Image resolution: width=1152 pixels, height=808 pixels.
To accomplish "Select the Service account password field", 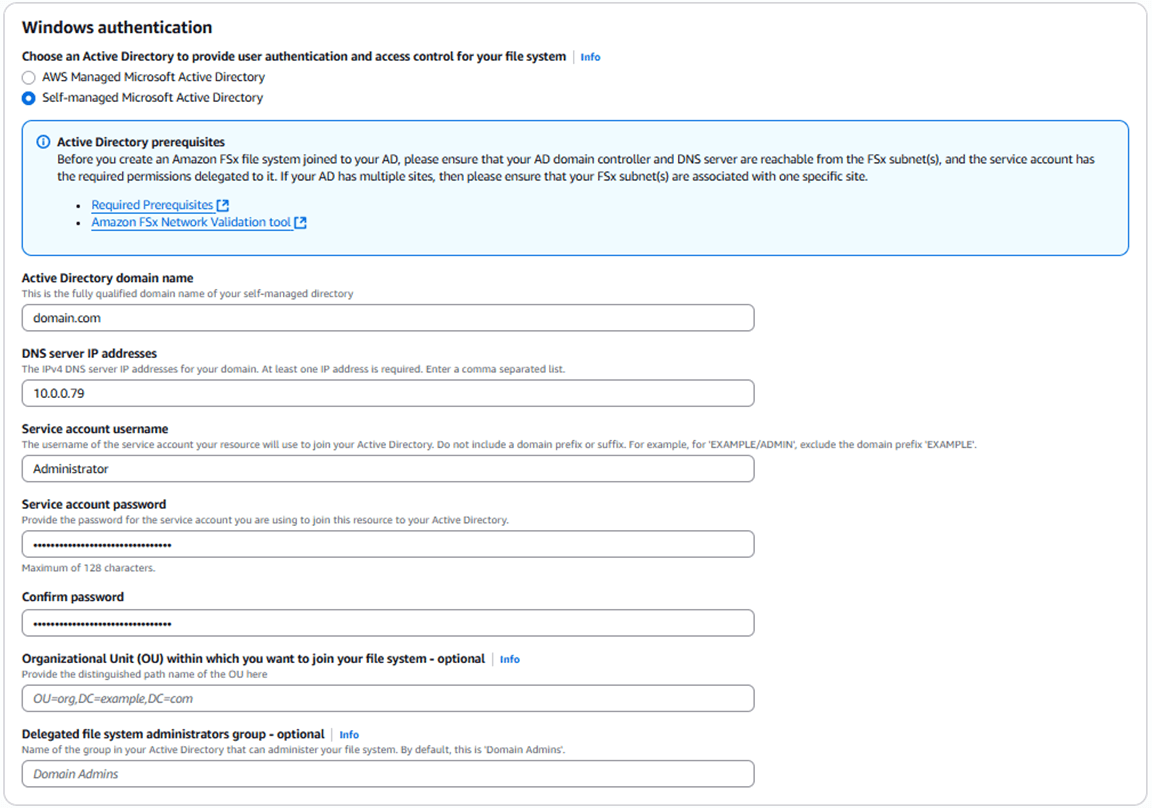I will click(x=387, y=544).
